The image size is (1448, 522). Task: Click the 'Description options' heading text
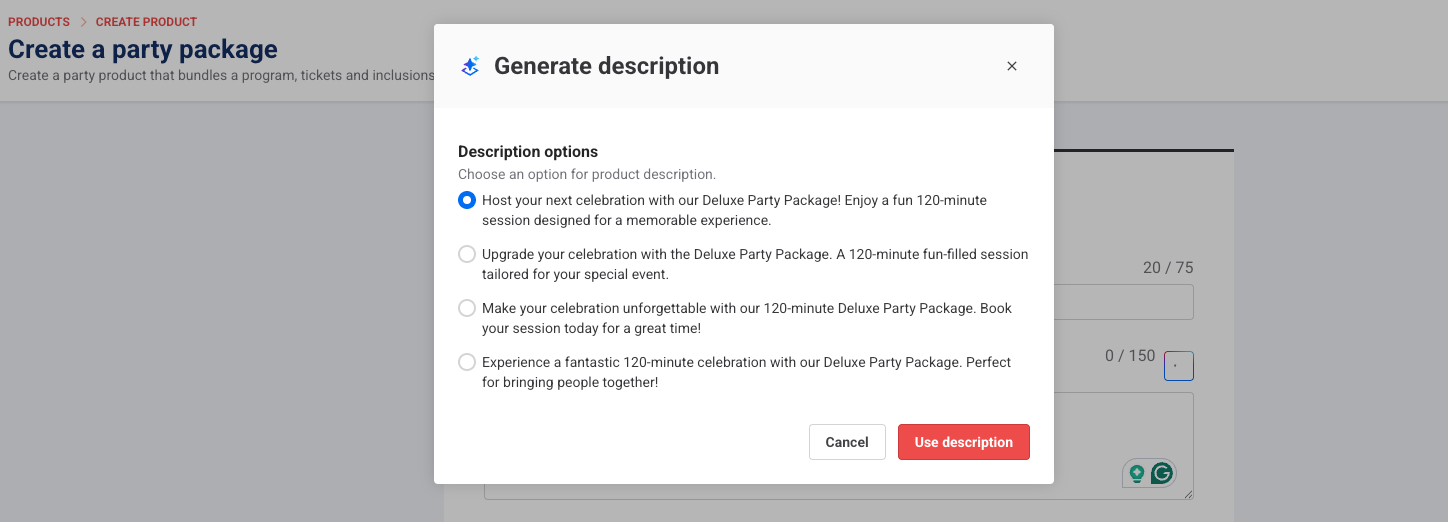528,152
